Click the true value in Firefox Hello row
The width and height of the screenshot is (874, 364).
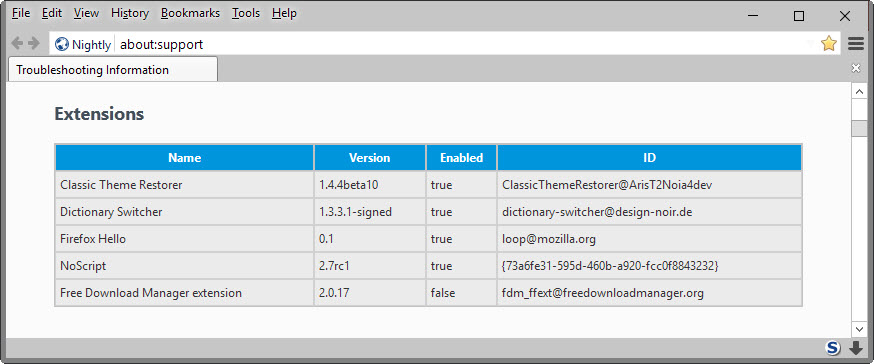click(441, 239)
